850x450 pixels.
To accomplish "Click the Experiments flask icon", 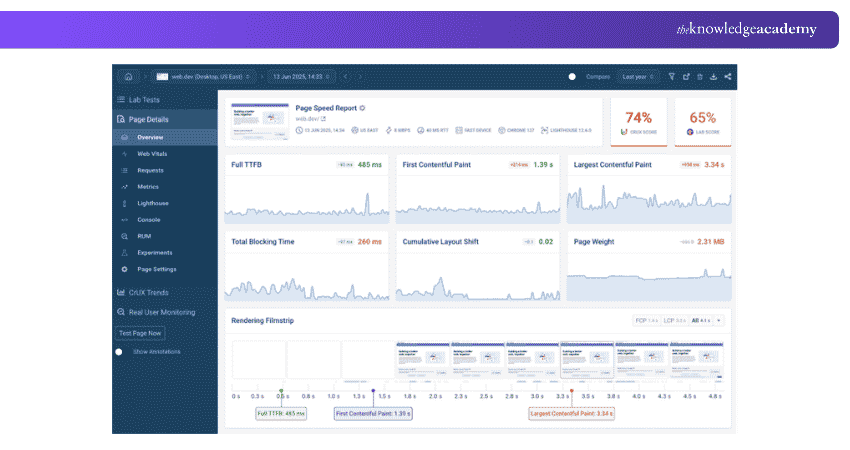I will pos(124,253).
